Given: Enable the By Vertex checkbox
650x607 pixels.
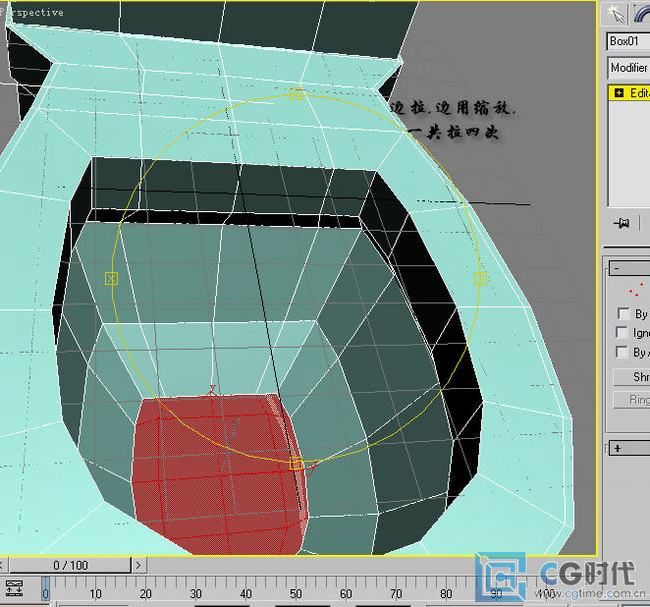Looking at the screenshot, I should 623,314.
